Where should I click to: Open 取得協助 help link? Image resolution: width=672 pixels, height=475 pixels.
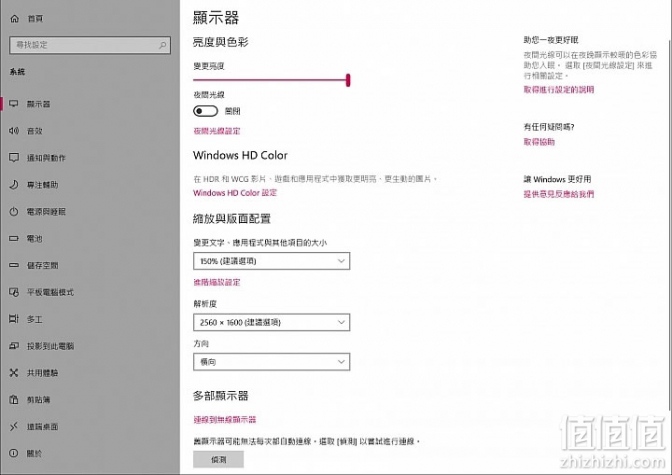pyautogui.click(x=539, y=142)
